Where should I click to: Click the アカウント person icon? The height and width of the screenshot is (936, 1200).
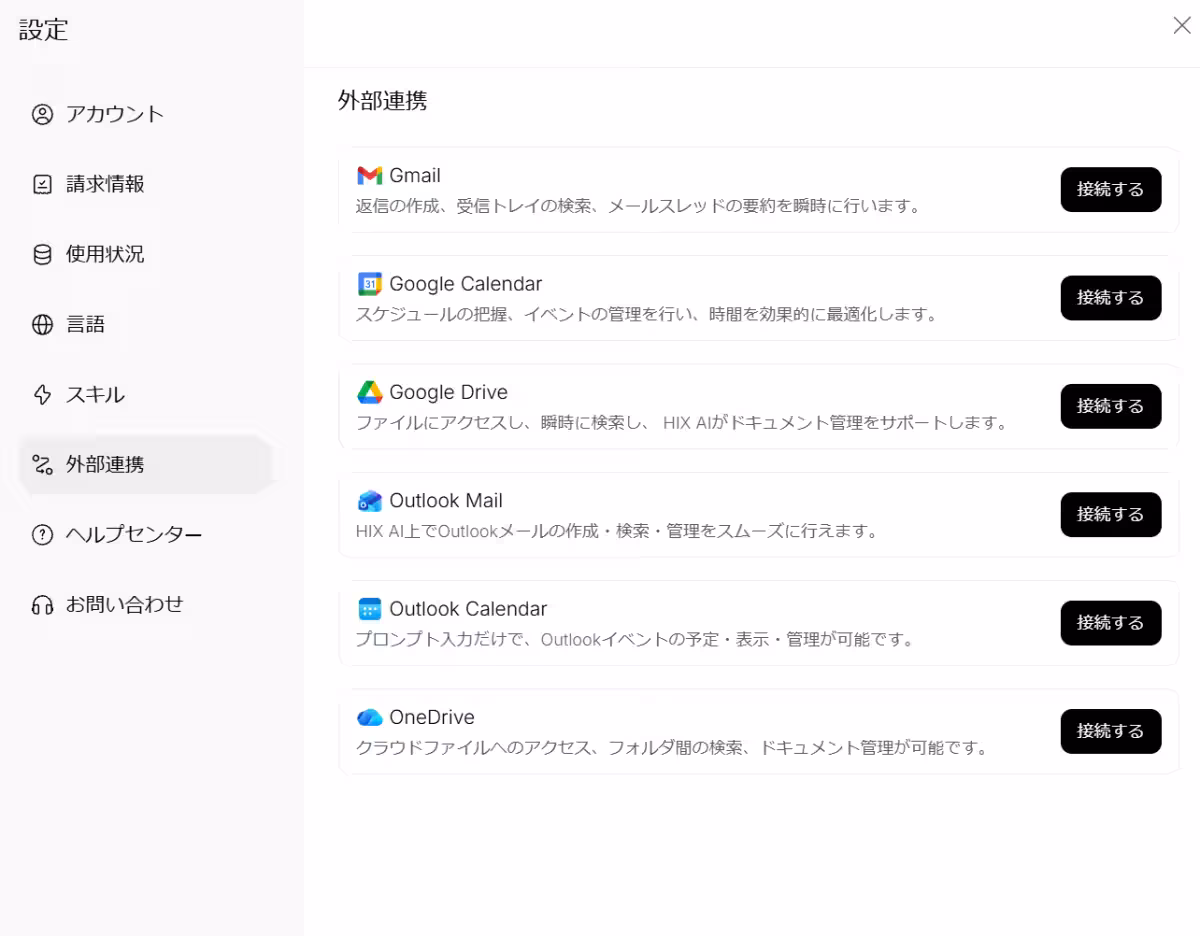[x=42, y=114]
